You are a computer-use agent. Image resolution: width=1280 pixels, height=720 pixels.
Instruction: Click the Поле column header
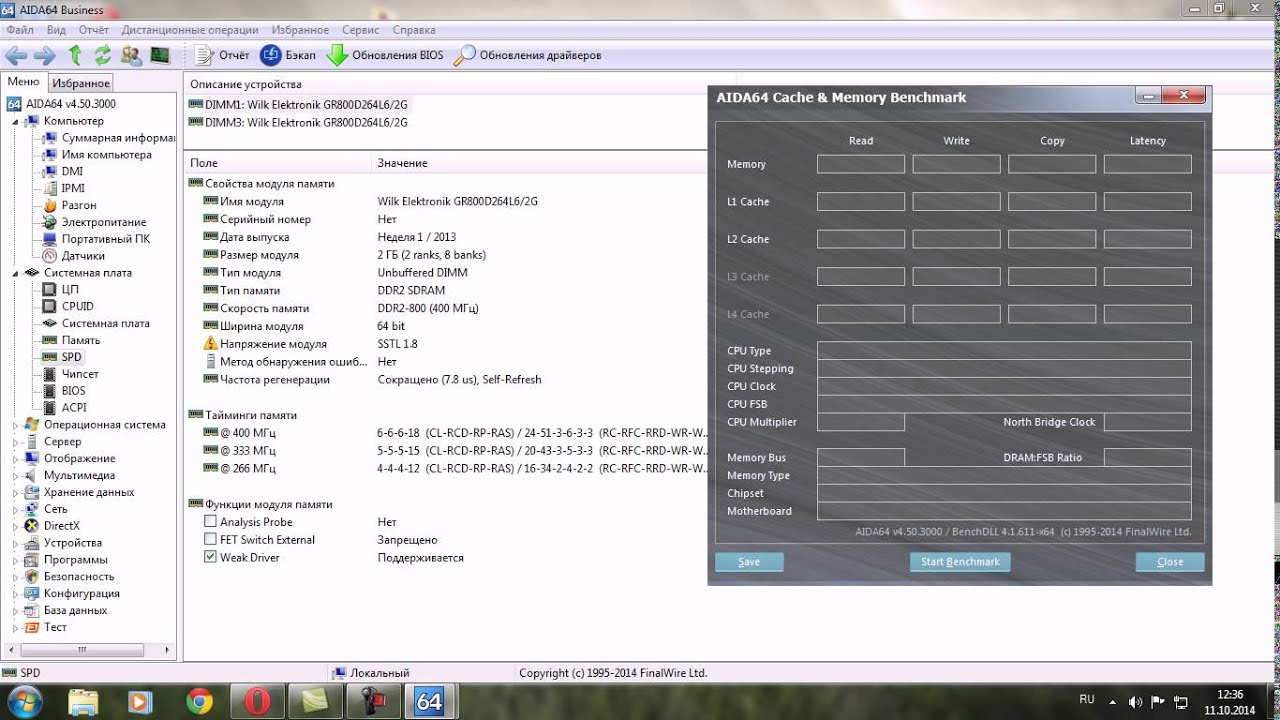pos(278,163)
